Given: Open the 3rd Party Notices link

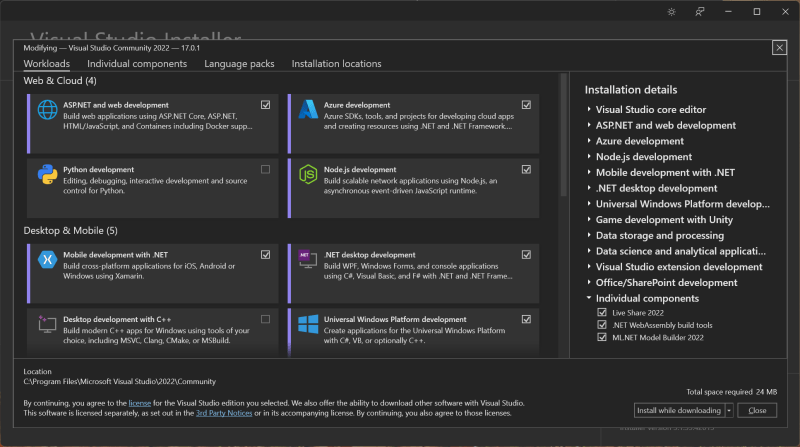Looking at the screenshot, I should (x=224, y=413).
